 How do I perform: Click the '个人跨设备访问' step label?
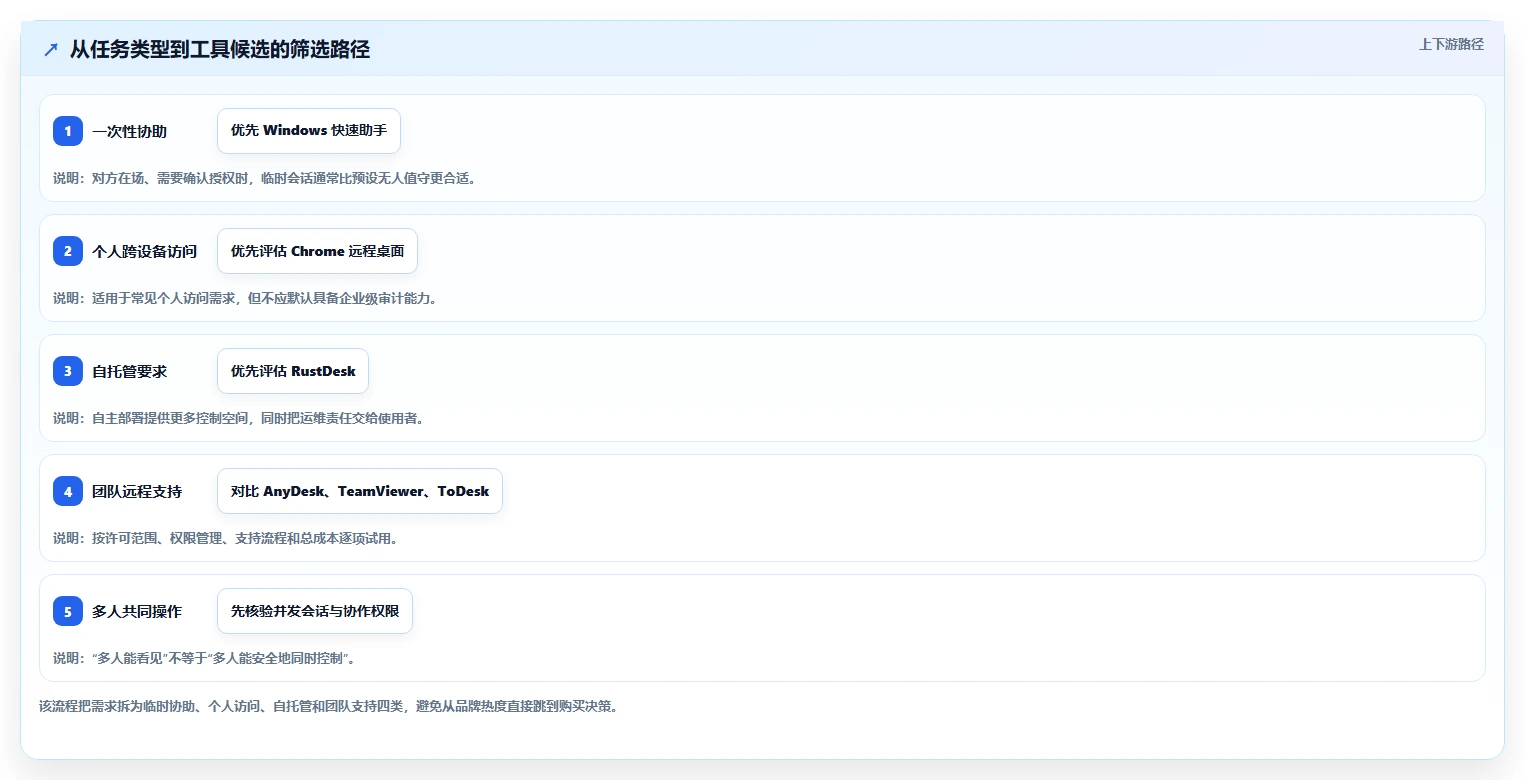coord(144,251)
